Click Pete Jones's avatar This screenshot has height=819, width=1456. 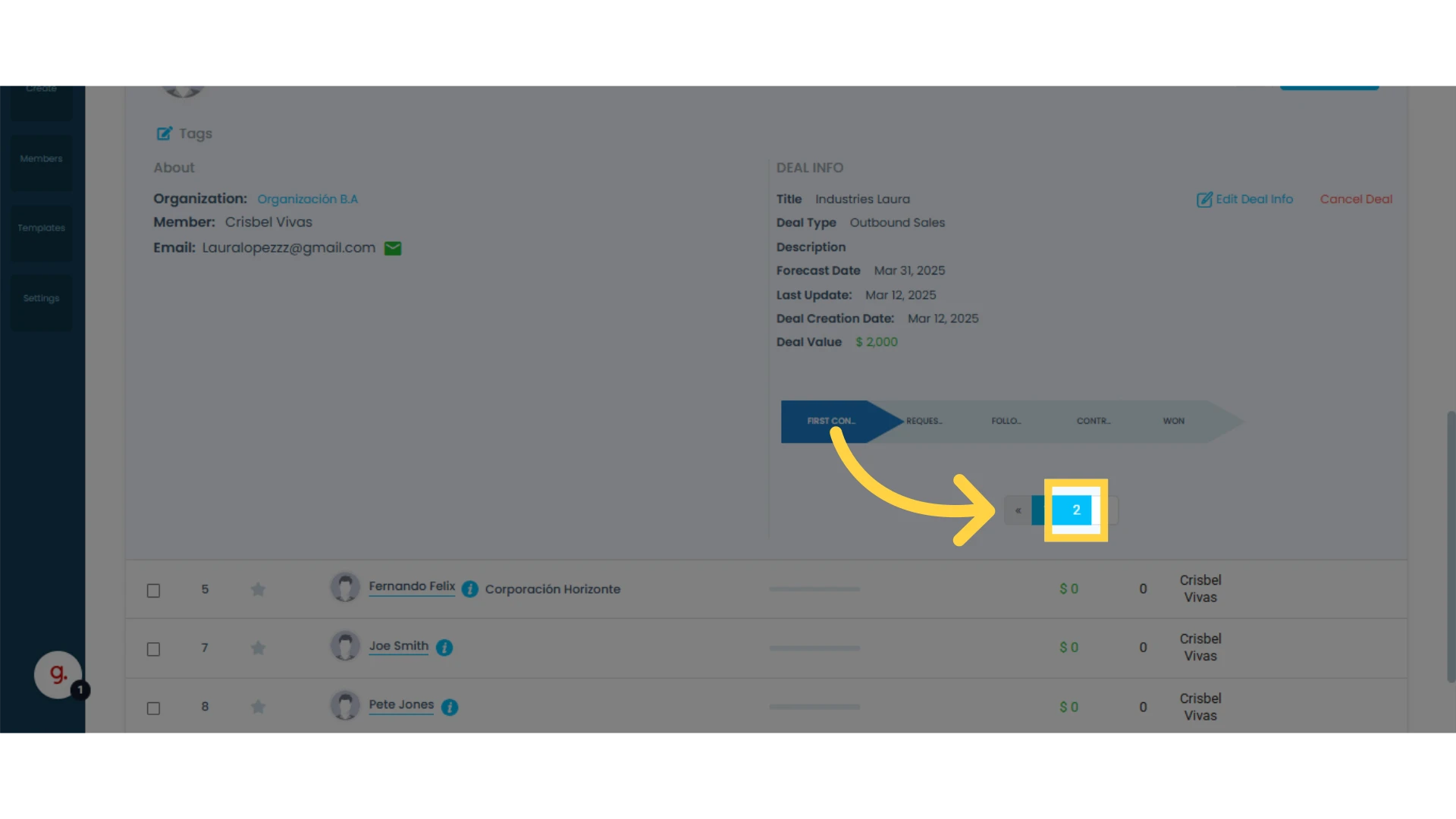(x=345, y=705)
